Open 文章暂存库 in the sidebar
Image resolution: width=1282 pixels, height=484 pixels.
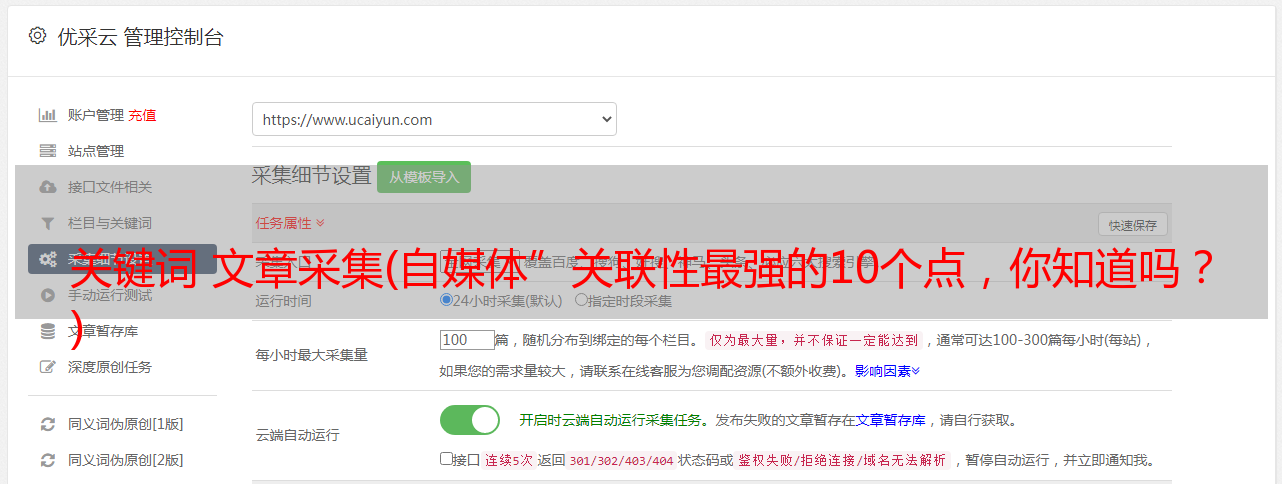(x=103, y=331)
